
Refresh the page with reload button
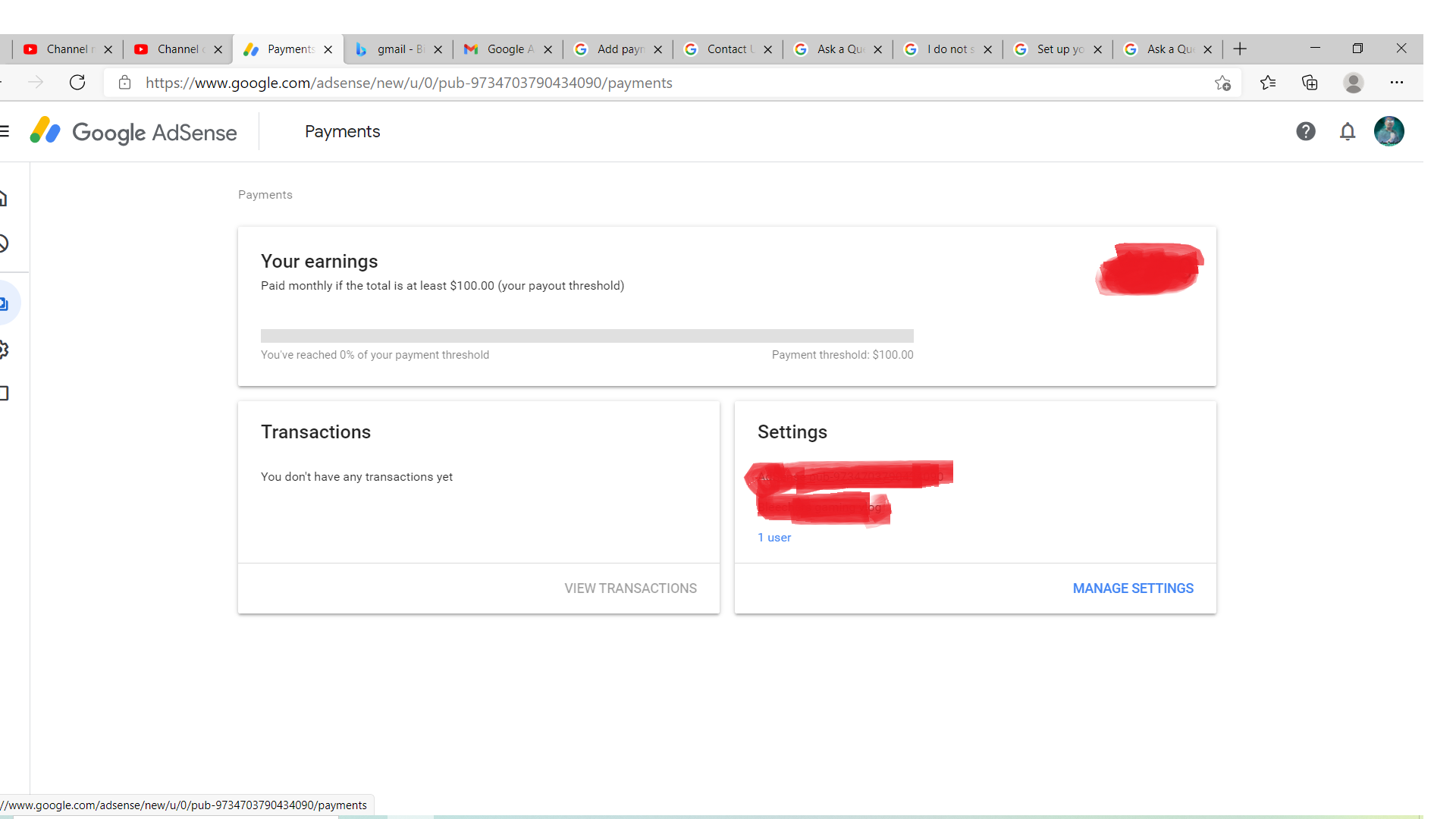[77, 83]
